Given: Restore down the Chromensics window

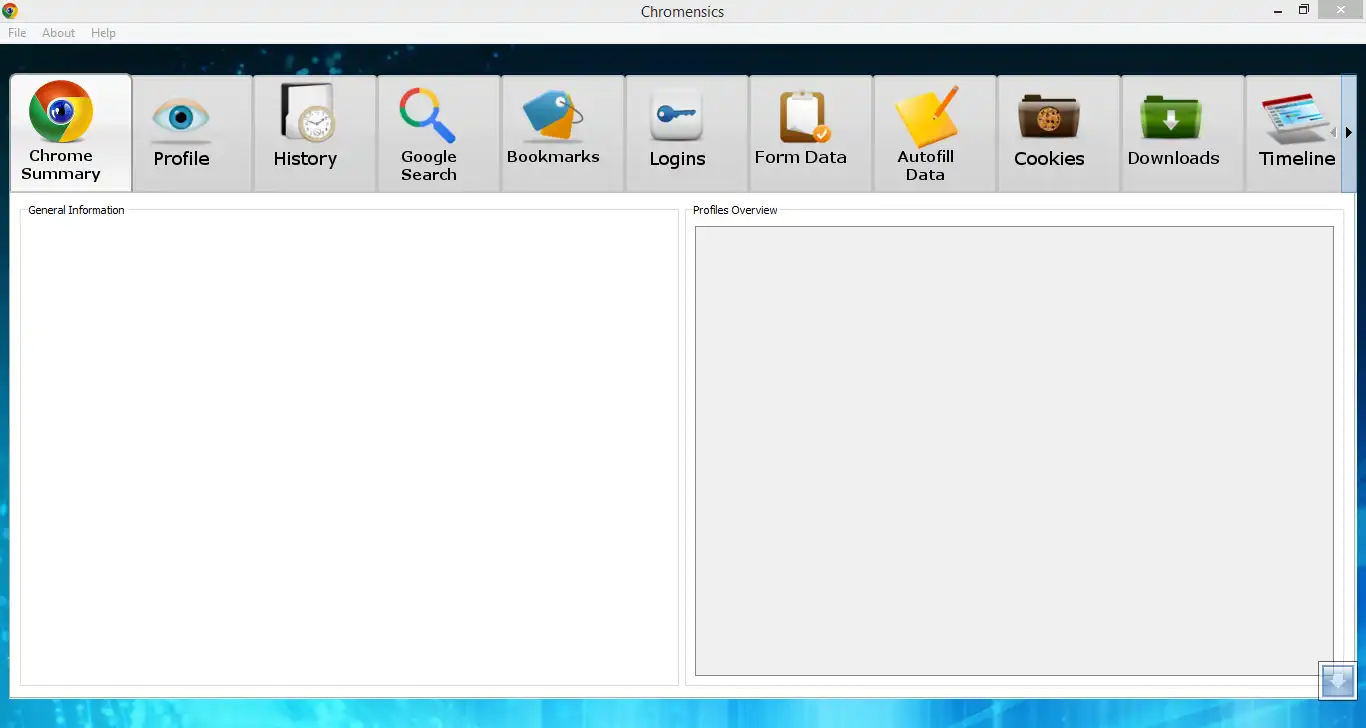Looking at the screenshot, I should [1304, 11].
